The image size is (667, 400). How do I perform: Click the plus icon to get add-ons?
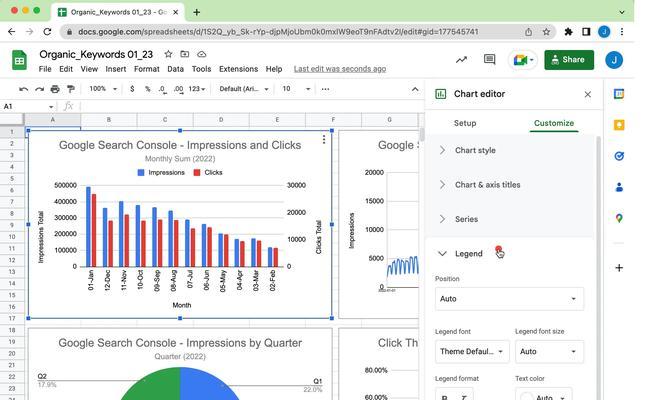pyautogui.click(x=619, y=268)
